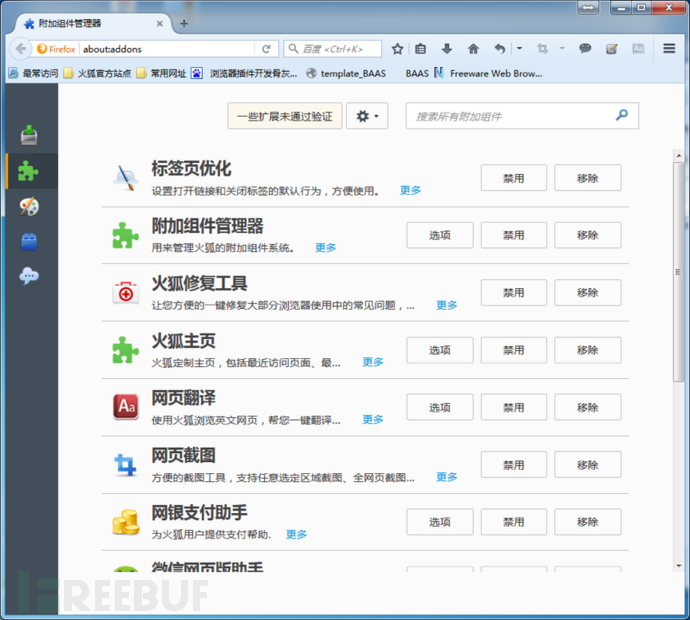Viewport: 690px width, 620px height.
Task: Click the undo closed tab arrow icon
Action: pyautogui.click(x=499, y=48)
